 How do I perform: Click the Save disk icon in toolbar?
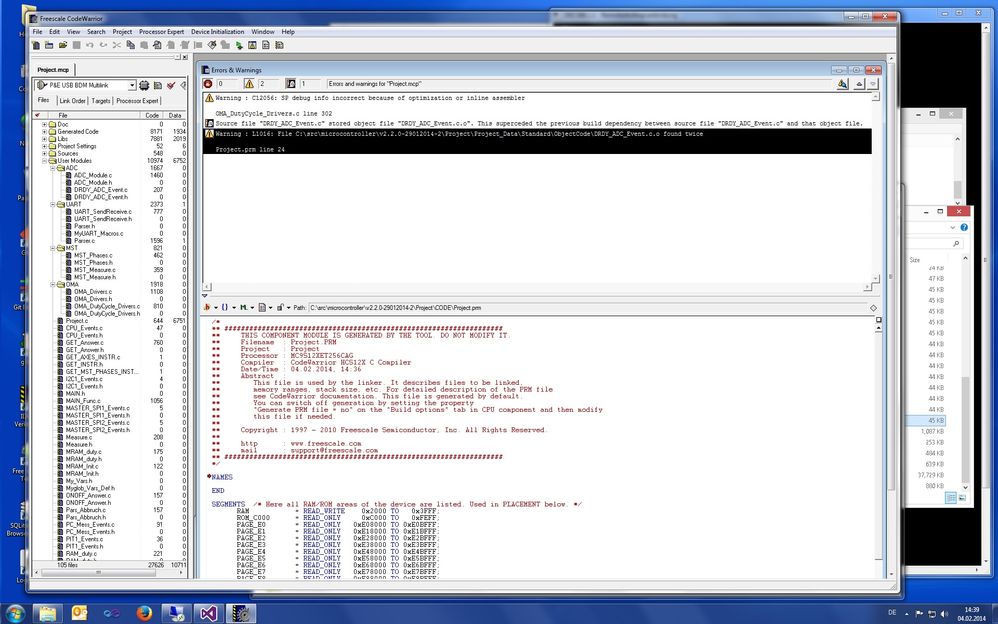[x=76, y=45]
